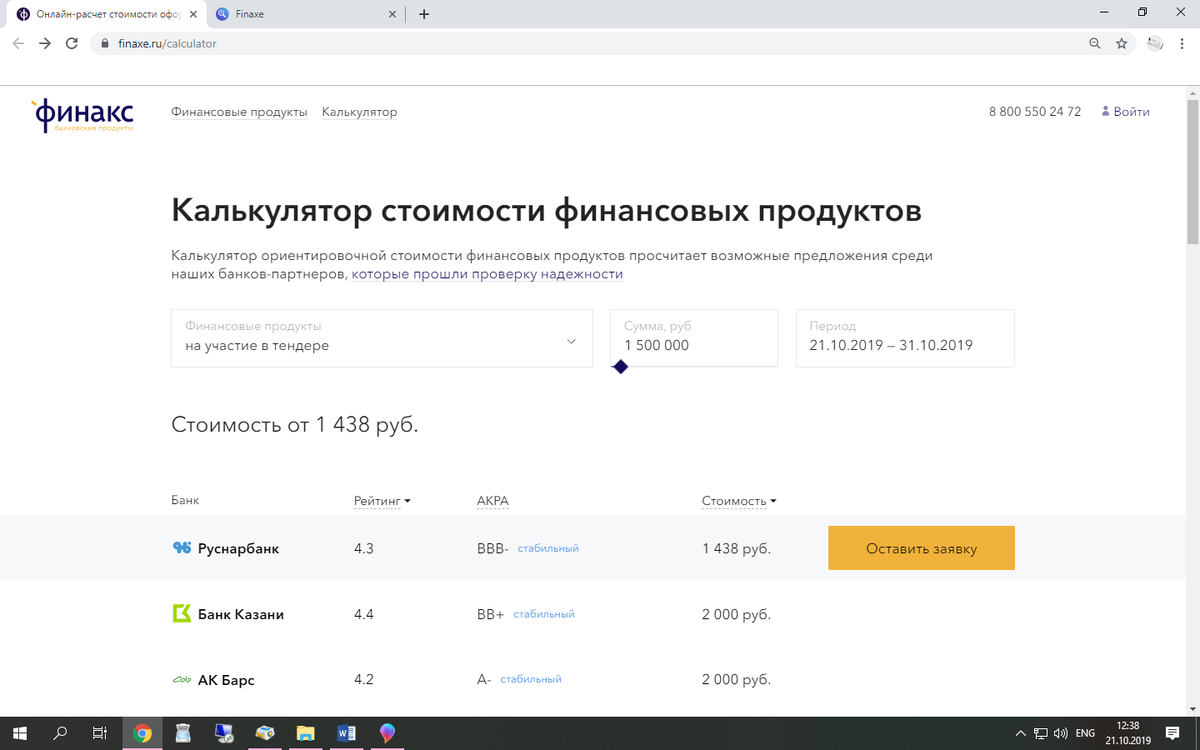Go back with the browser back arrow
This screenshot has height=750, width=1200.
(x=18, y=43)
